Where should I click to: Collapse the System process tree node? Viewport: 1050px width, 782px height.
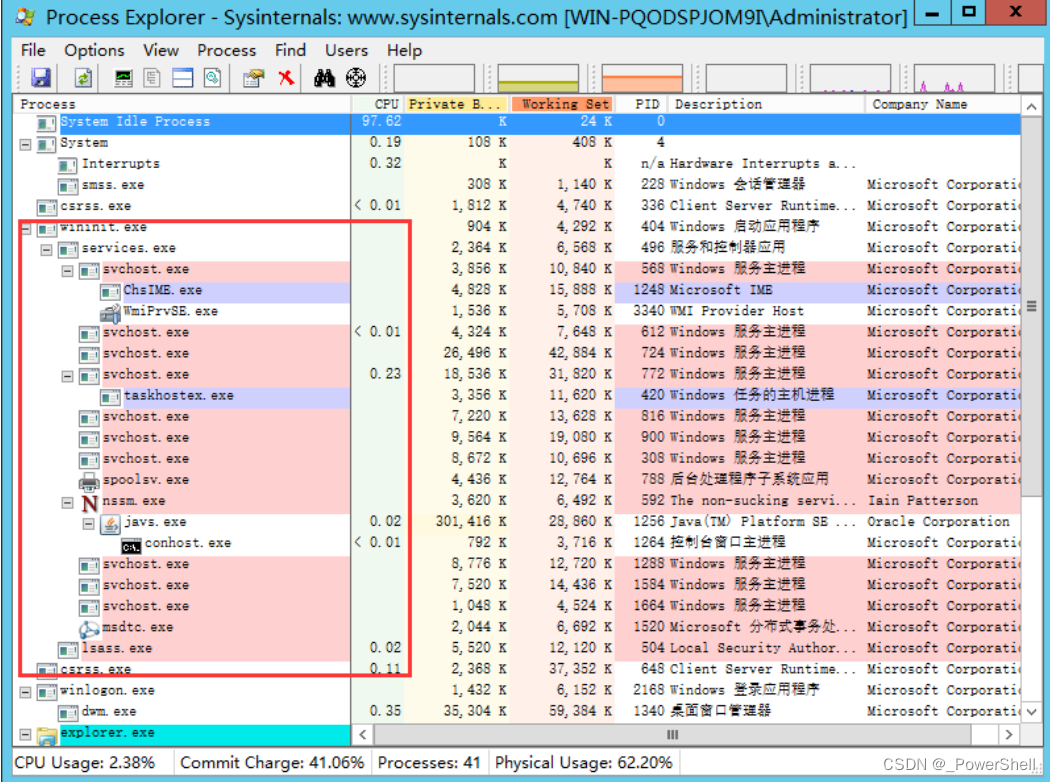tap(25, 144)
